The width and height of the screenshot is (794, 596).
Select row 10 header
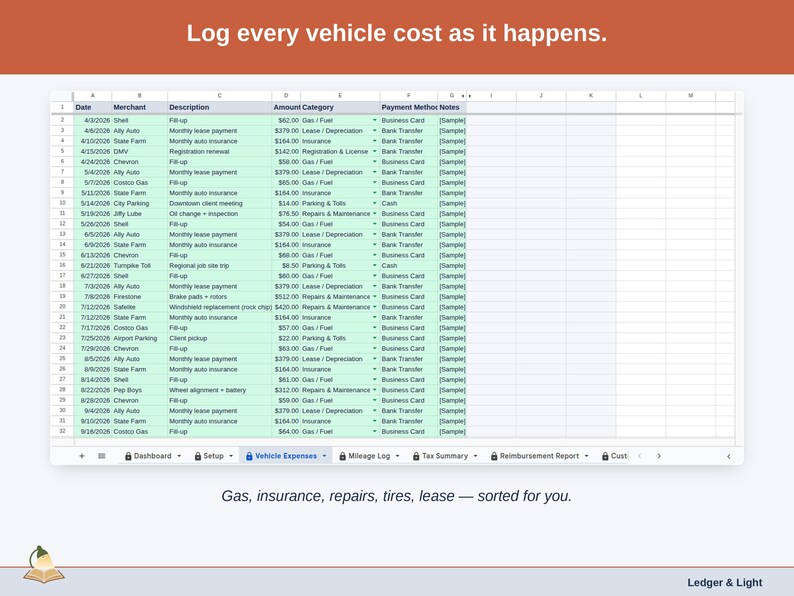pos(62,203)
